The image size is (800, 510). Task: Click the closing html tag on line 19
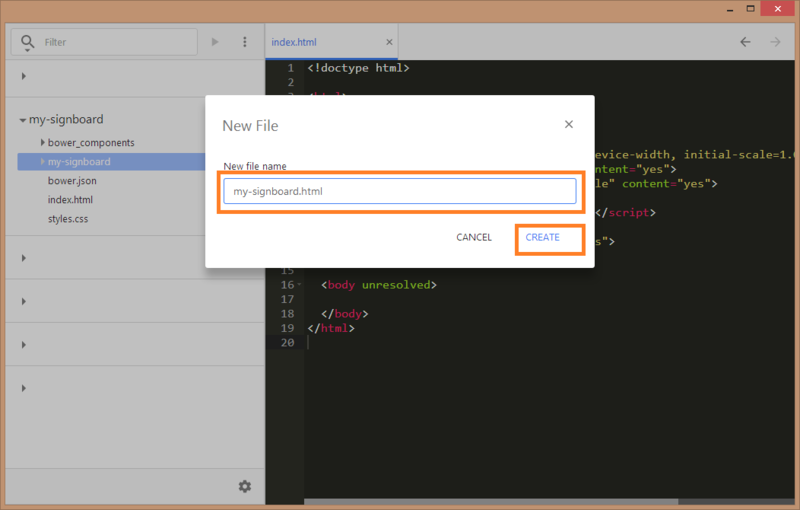[331, 328]
